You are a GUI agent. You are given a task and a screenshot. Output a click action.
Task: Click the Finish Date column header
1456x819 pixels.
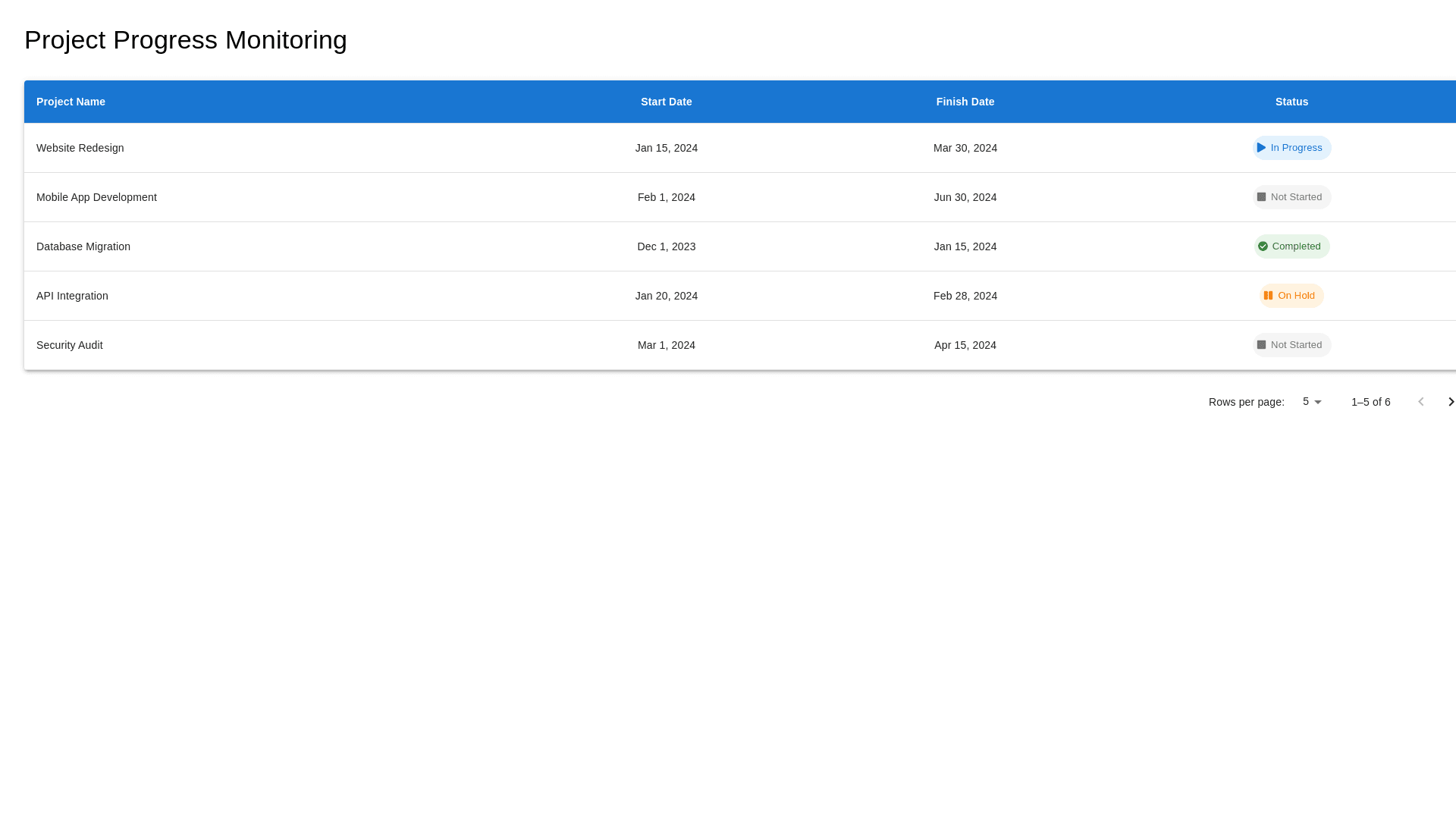965,102
